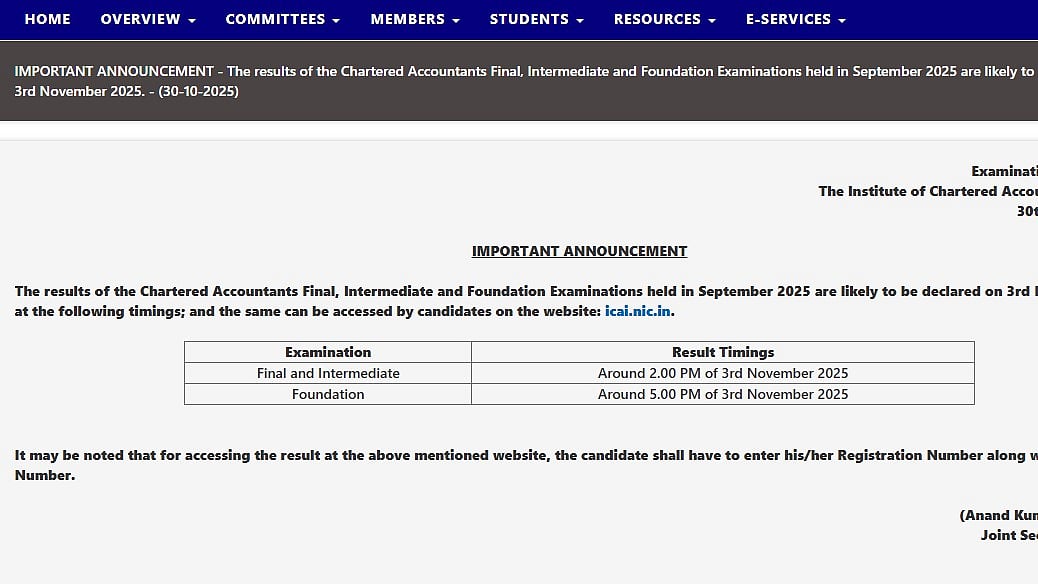Click the caret next to OVERVIEW

click(x=191, y=20)
